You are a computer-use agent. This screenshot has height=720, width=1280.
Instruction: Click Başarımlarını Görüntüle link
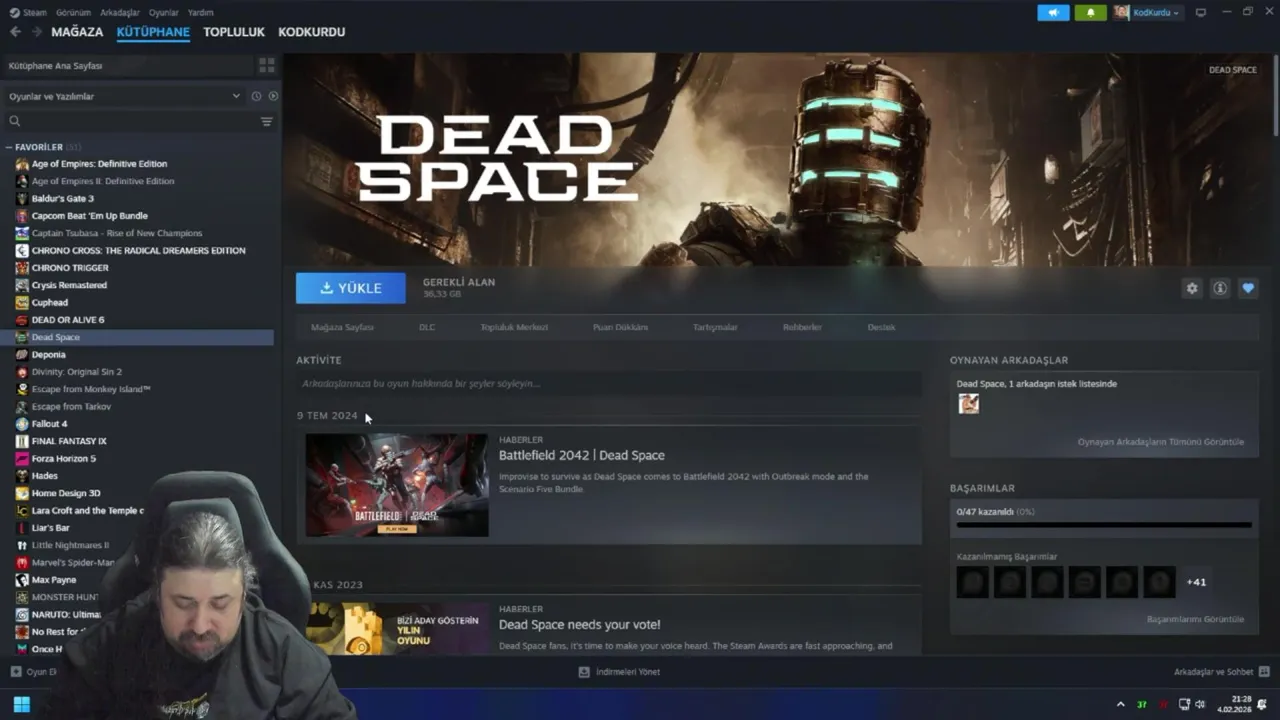point(1195,620)
